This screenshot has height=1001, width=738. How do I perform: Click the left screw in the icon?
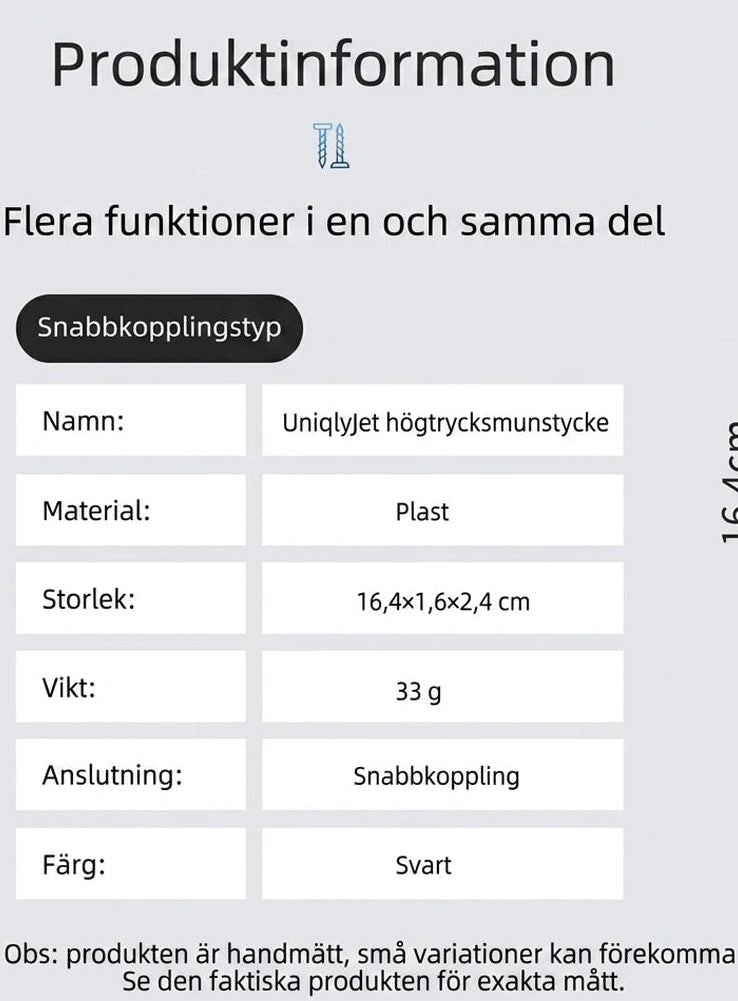(x=322, y=146)
